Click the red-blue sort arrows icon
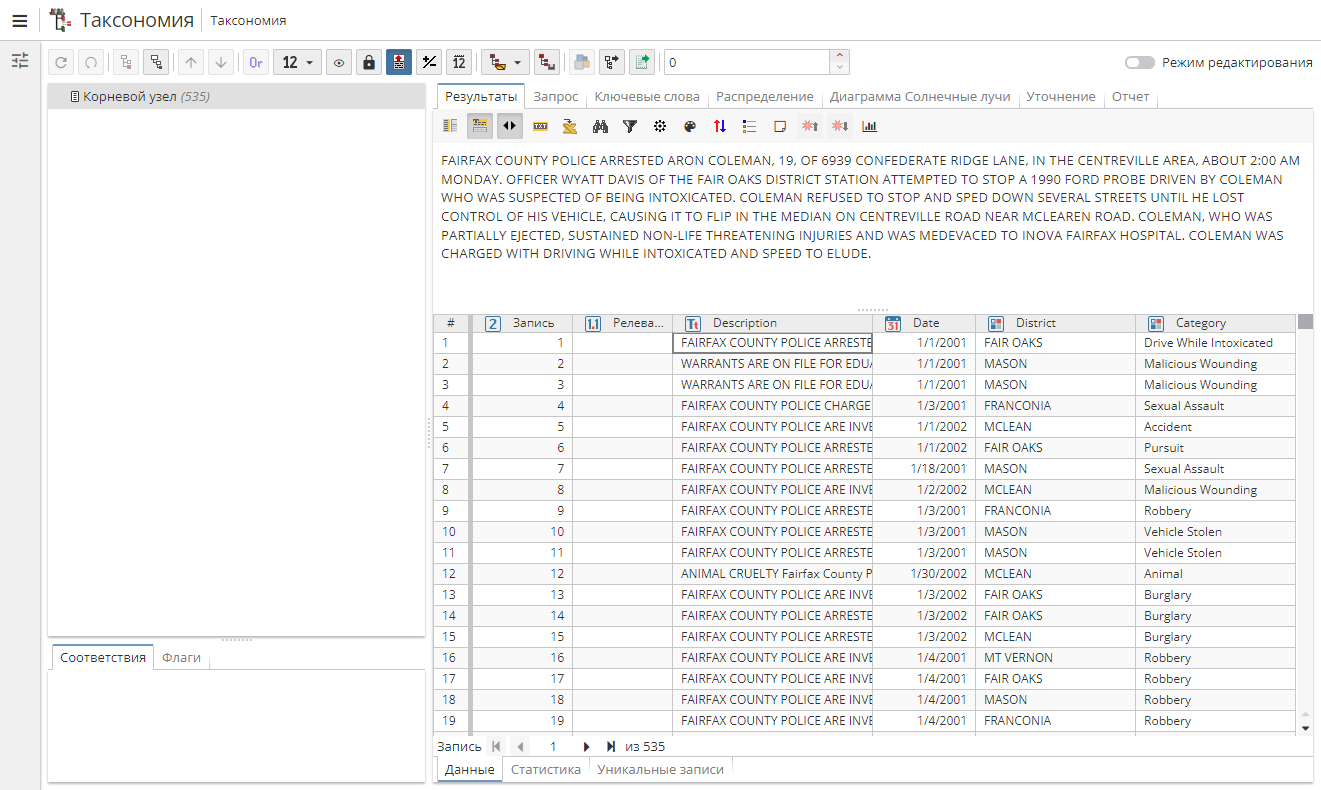 click(720, 126)
